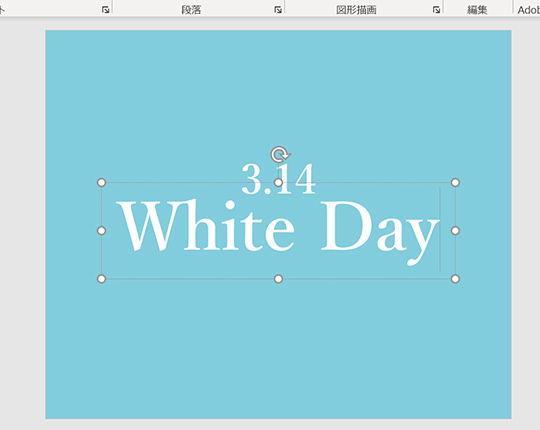Open the font group dialog launcher left of 段落
Image resolution: width=540 pixels, height=430 pixels.
tap(105, 10)
